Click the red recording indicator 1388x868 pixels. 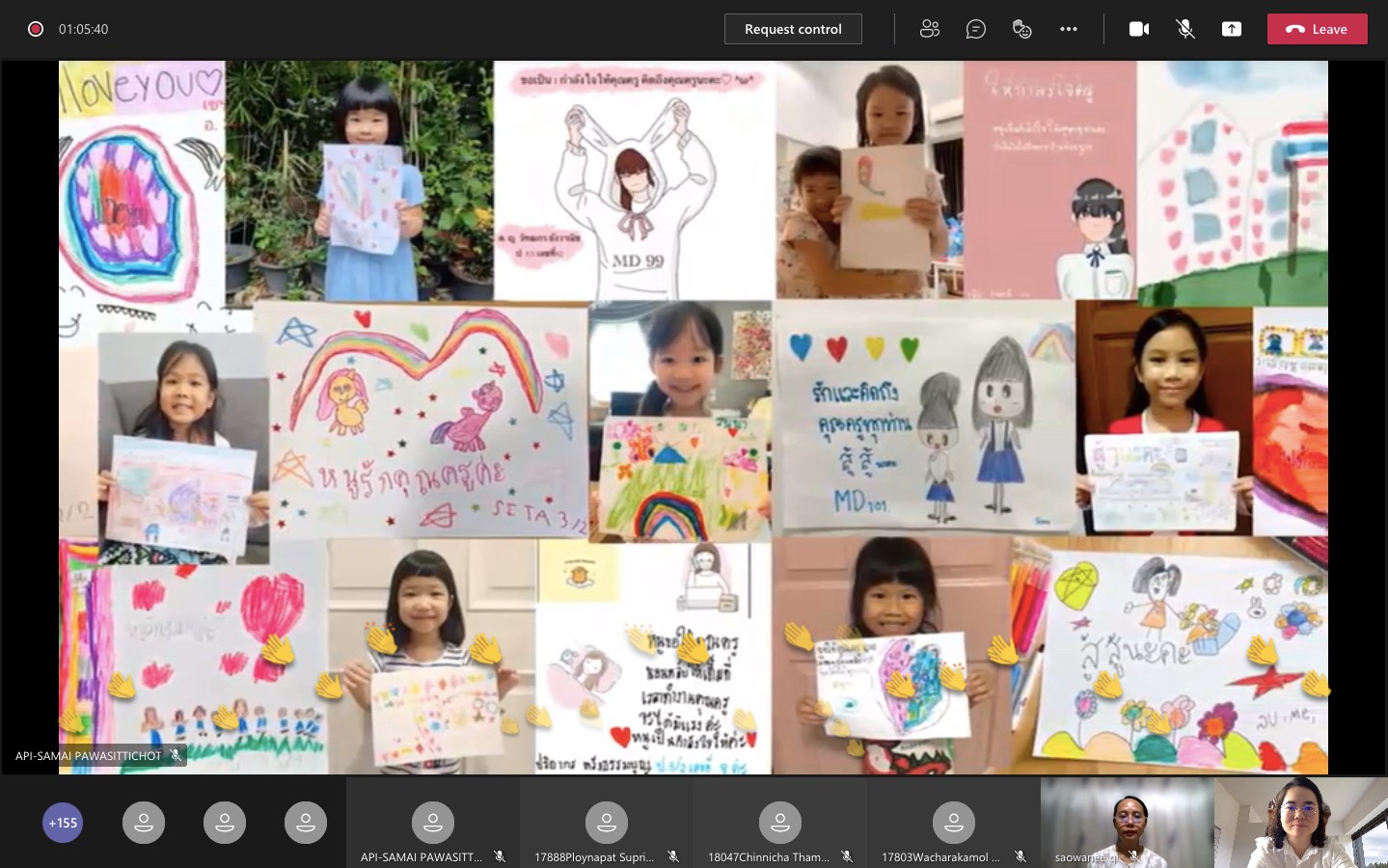click(x=36, y=29)
